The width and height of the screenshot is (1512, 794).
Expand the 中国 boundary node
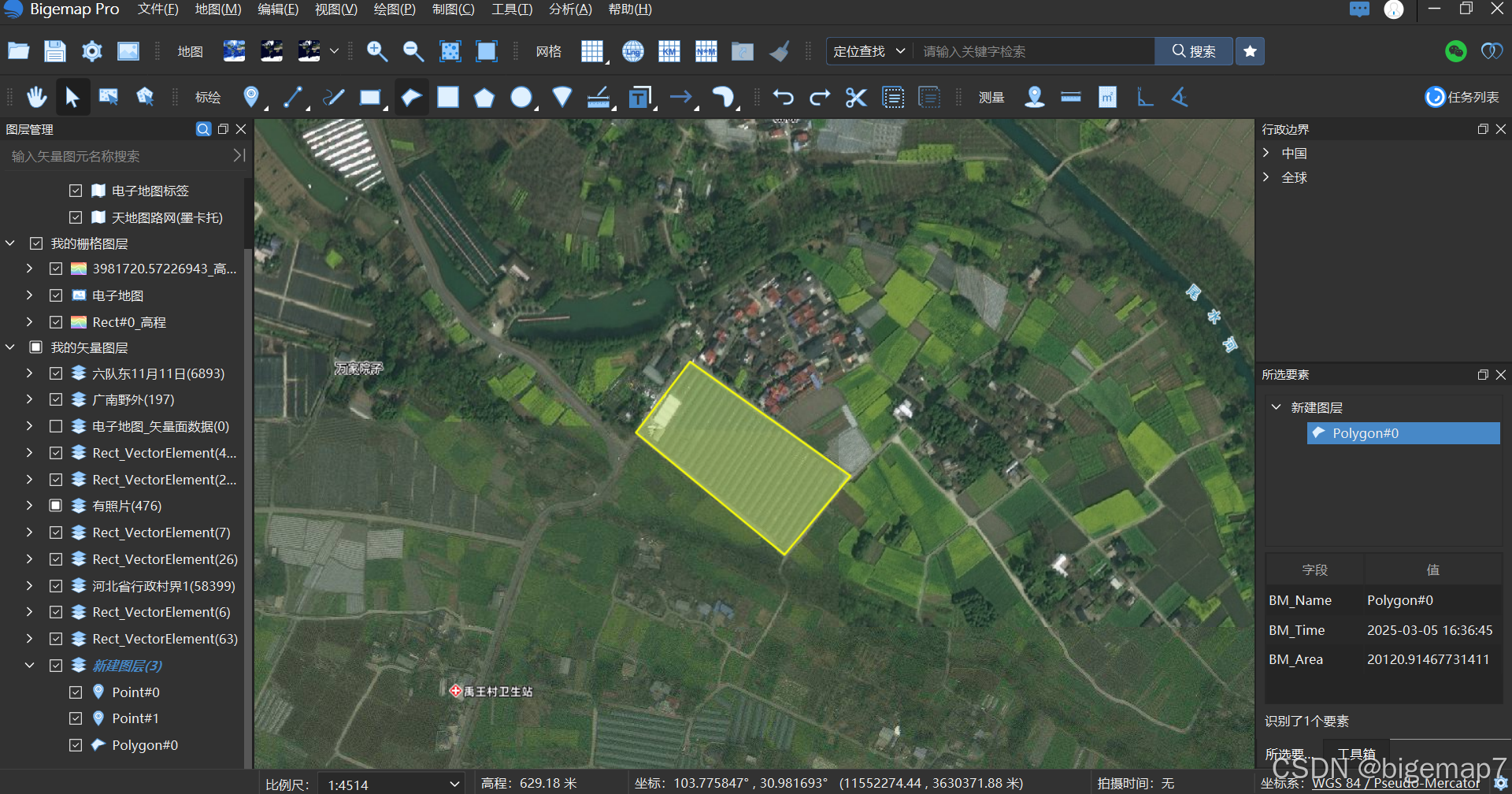coord(1266,153)
